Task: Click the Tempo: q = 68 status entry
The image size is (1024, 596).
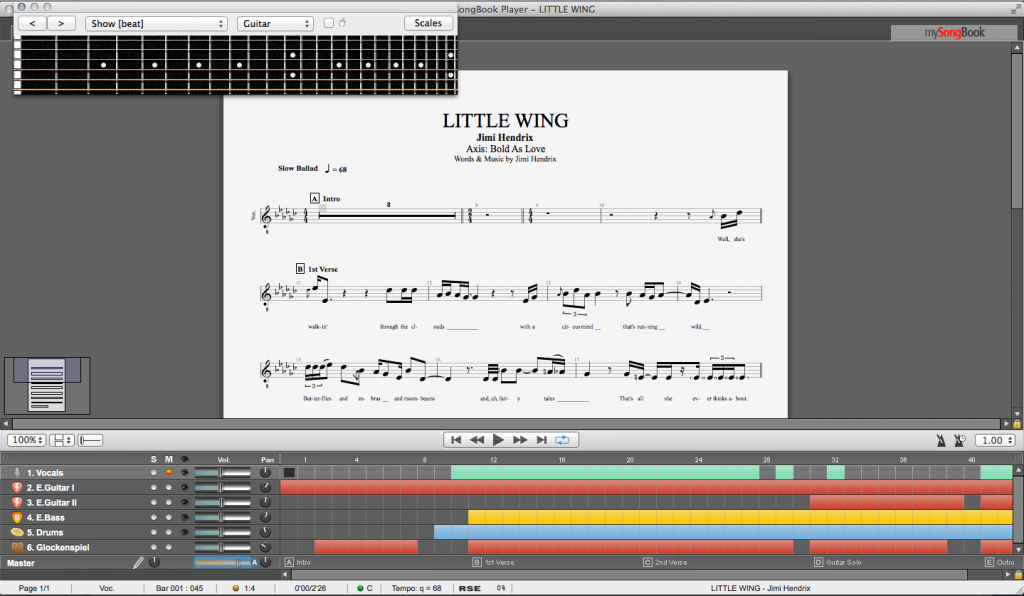Action: 416,588
